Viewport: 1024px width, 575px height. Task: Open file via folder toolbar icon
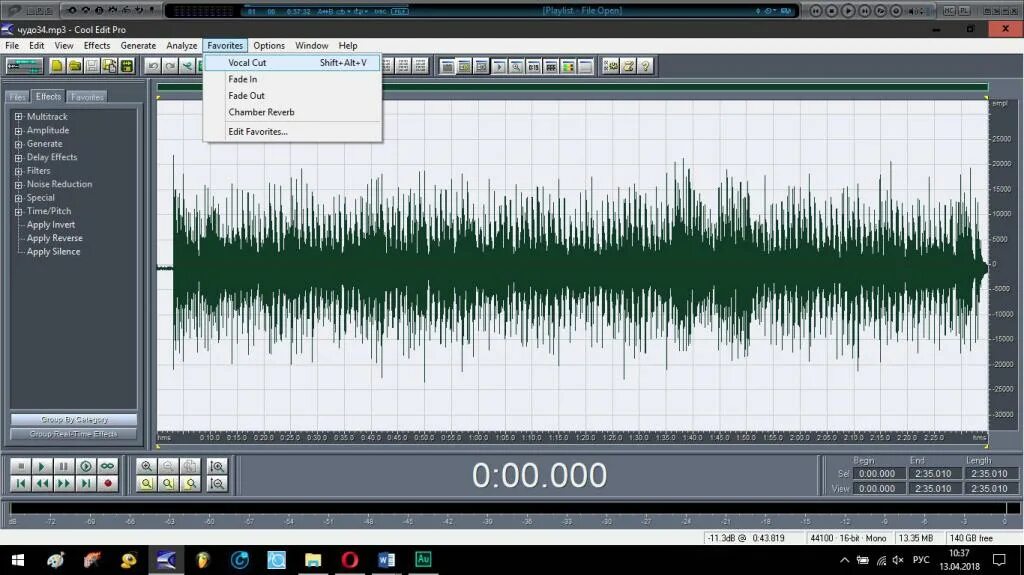(x=74, y=66)
